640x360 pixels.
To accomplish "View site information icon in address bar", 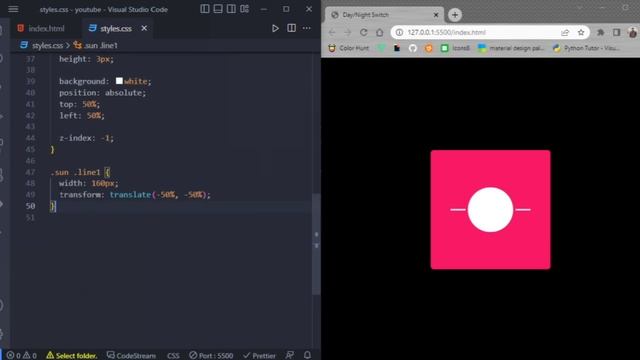I will 399,32.
